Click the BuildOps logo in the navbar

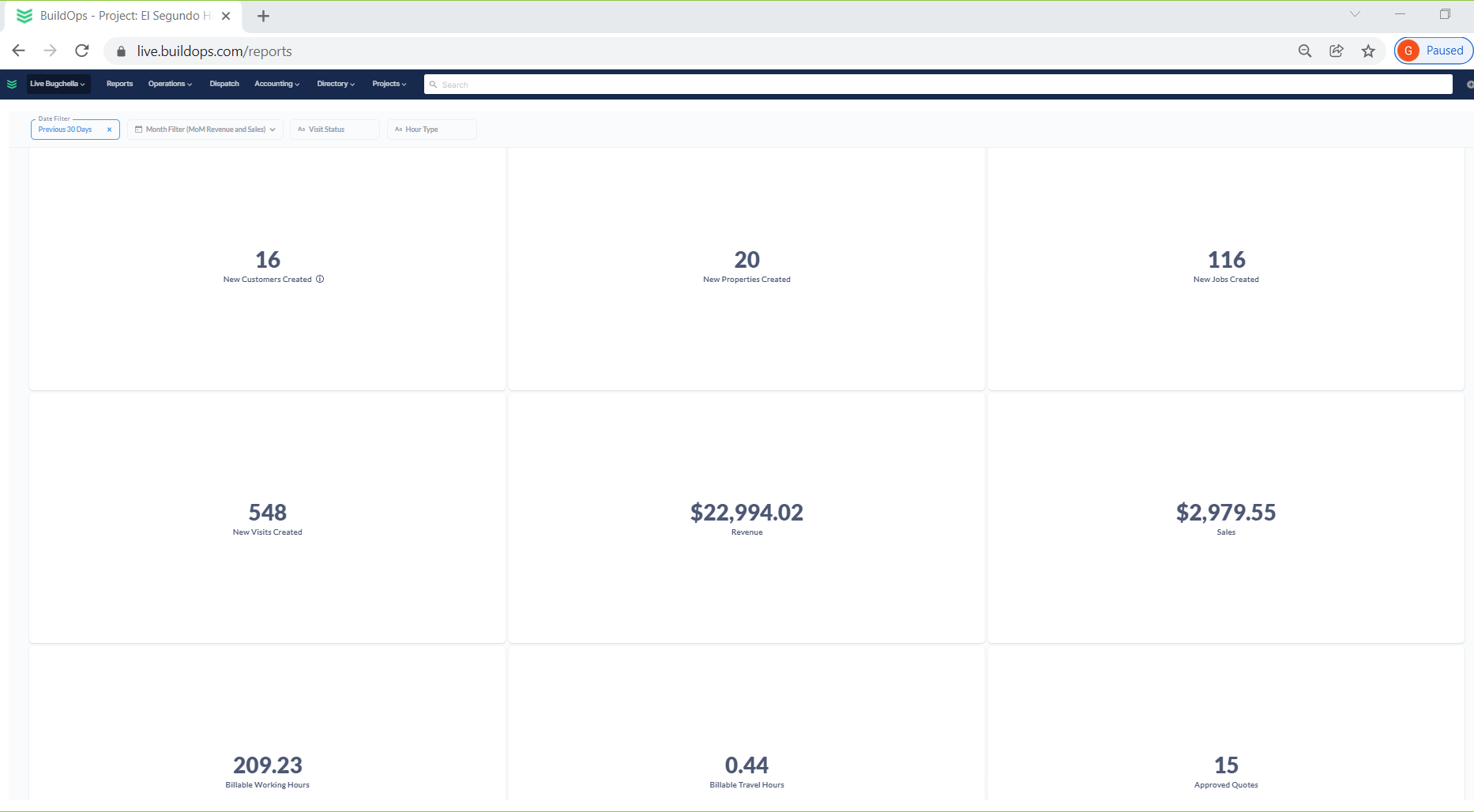pos(12,84)
